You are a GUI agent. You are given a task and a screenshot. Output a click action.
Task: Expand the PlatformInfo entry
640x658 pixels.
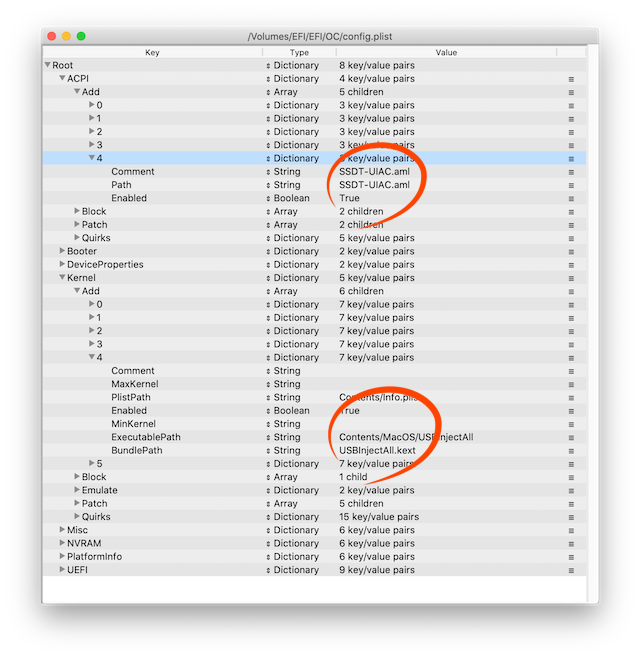click(62, 556)
